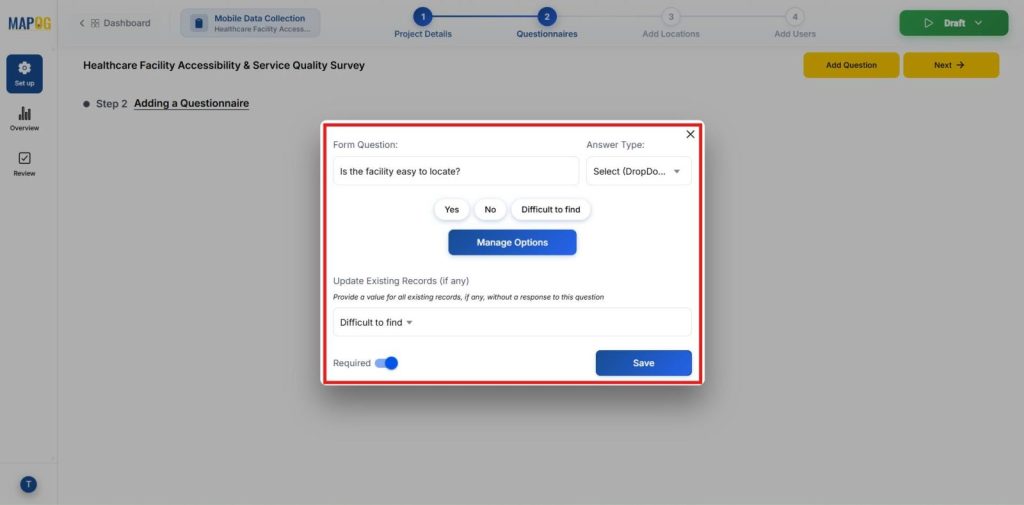Close the question dialog with X
Viewport: 1024px width, 505px height.
[690, 134]
